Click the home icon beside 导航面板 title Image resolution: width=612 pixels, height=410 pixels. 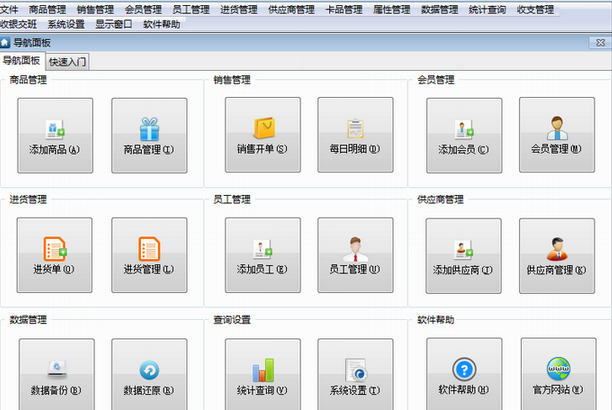5,43
